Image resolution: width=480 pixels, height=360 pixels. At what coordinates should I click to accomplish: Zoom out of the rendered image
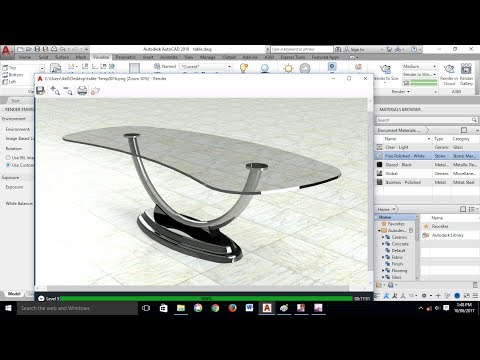(x=68, y=90)
